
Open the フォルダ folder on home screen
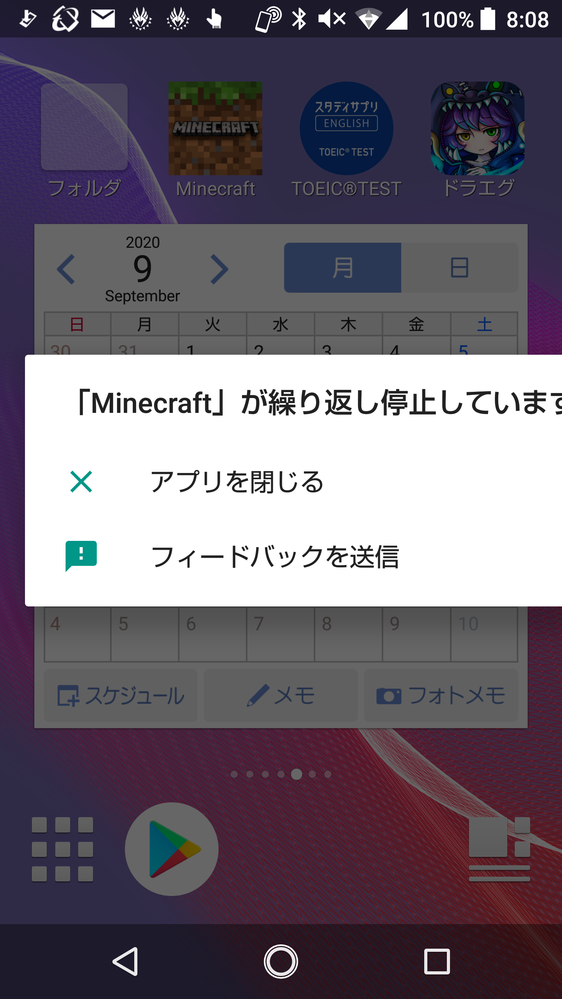click(x=84, y=127)
